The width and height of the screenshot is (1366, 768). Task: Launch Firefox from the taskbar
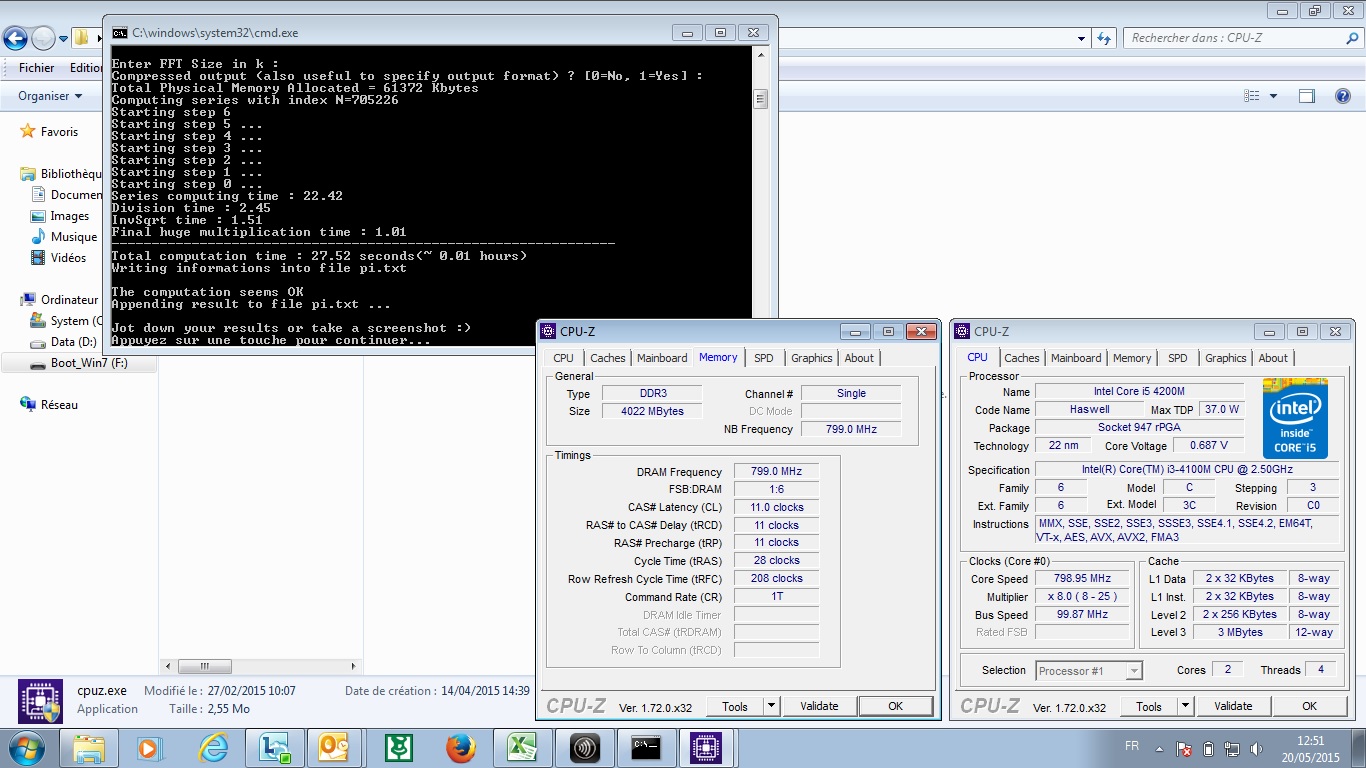click(x=460, y=747)
